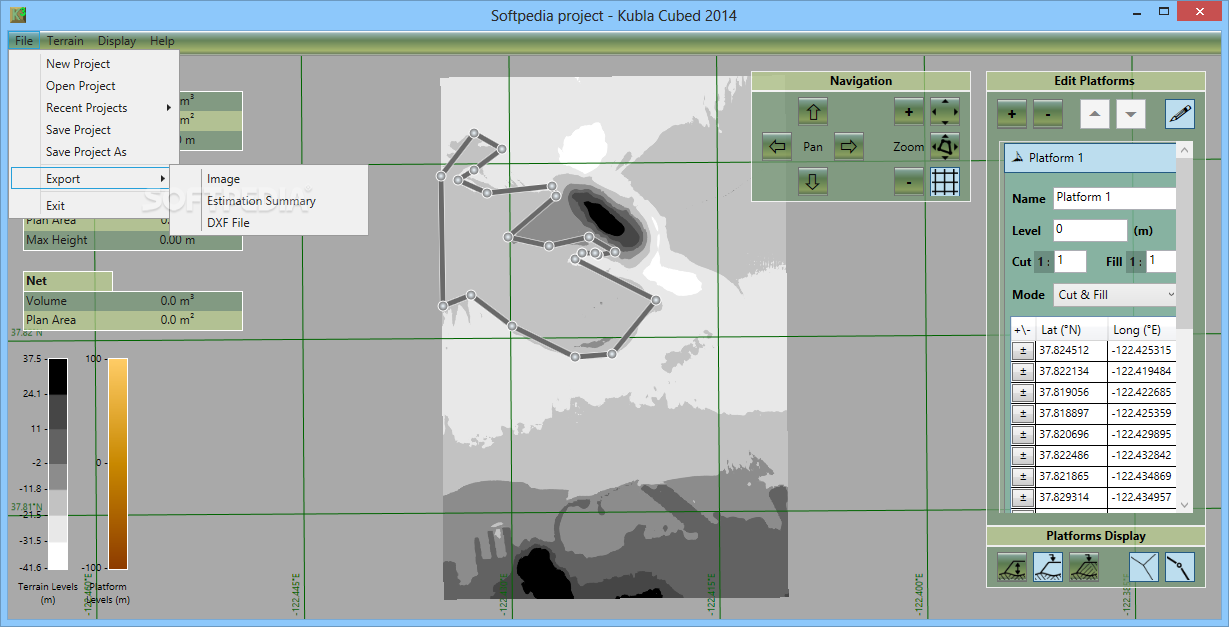
Task: Click the Platform 1 sailboat icon
Action: tap(1017, 158)
